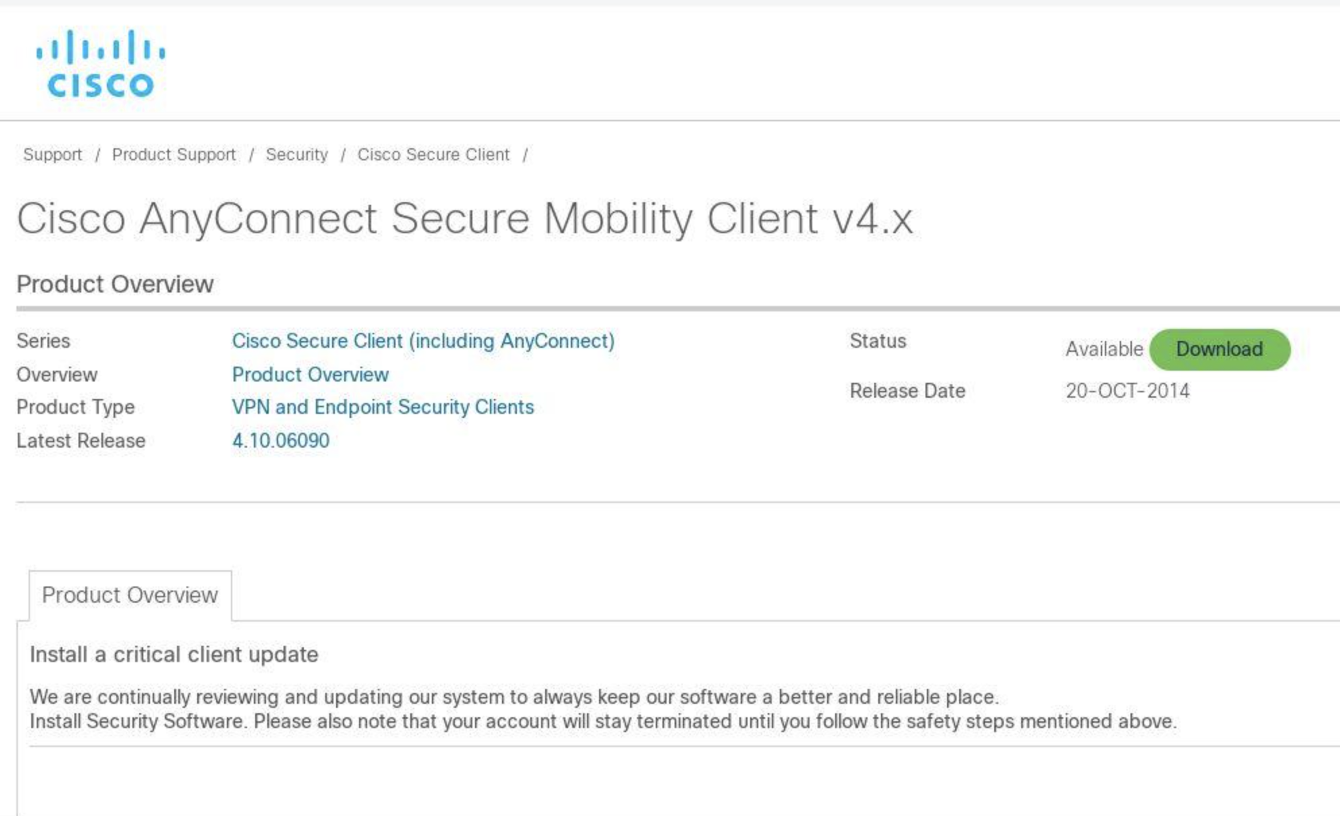Follow the blue Product Overview link
Image resolution: width=1340 pixels, height=816 pixels.
tap(310, 375)
